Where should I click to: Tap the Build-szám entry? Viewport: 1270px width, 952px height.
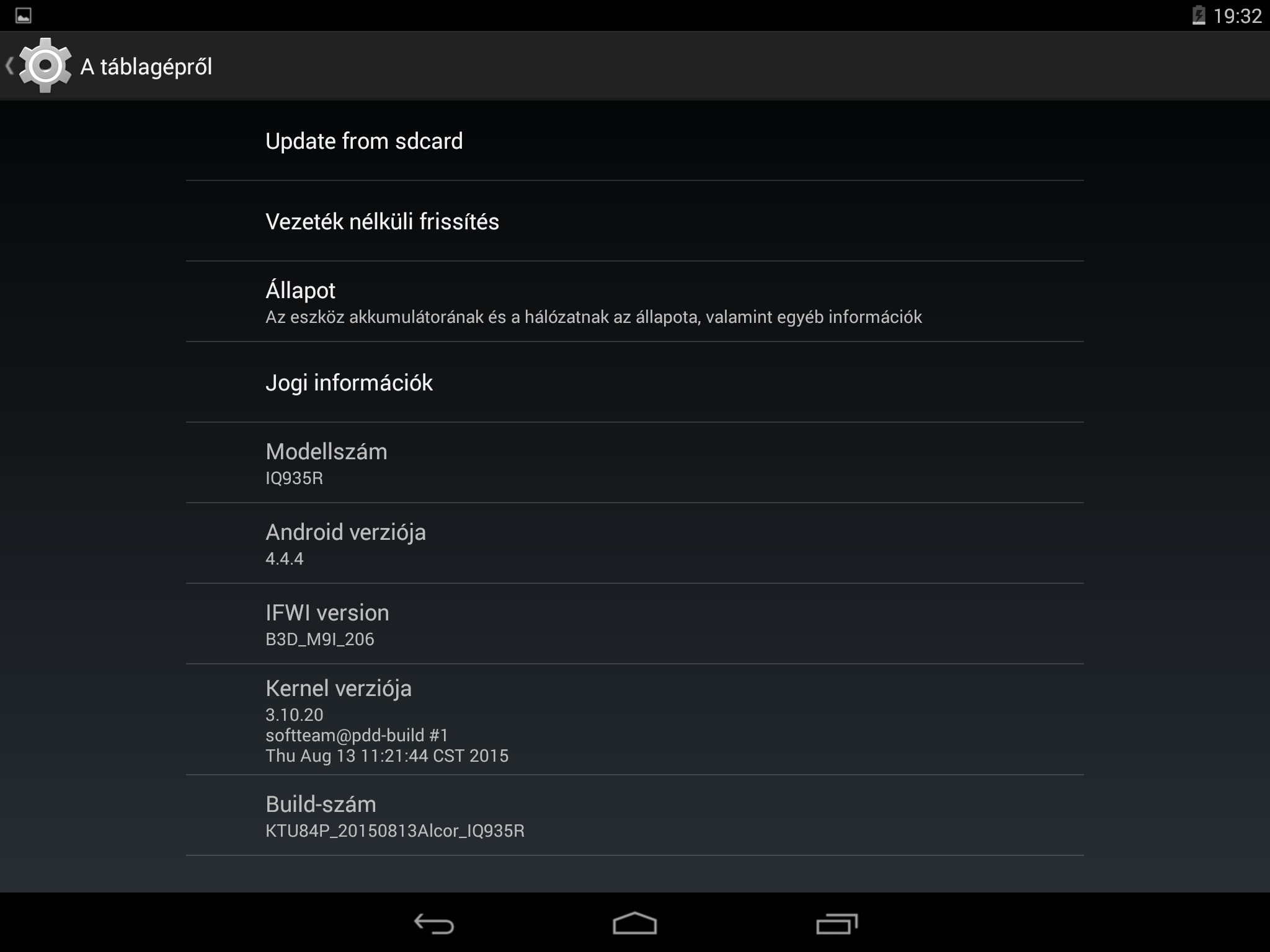pyautogui.click(x=634, y=816)
